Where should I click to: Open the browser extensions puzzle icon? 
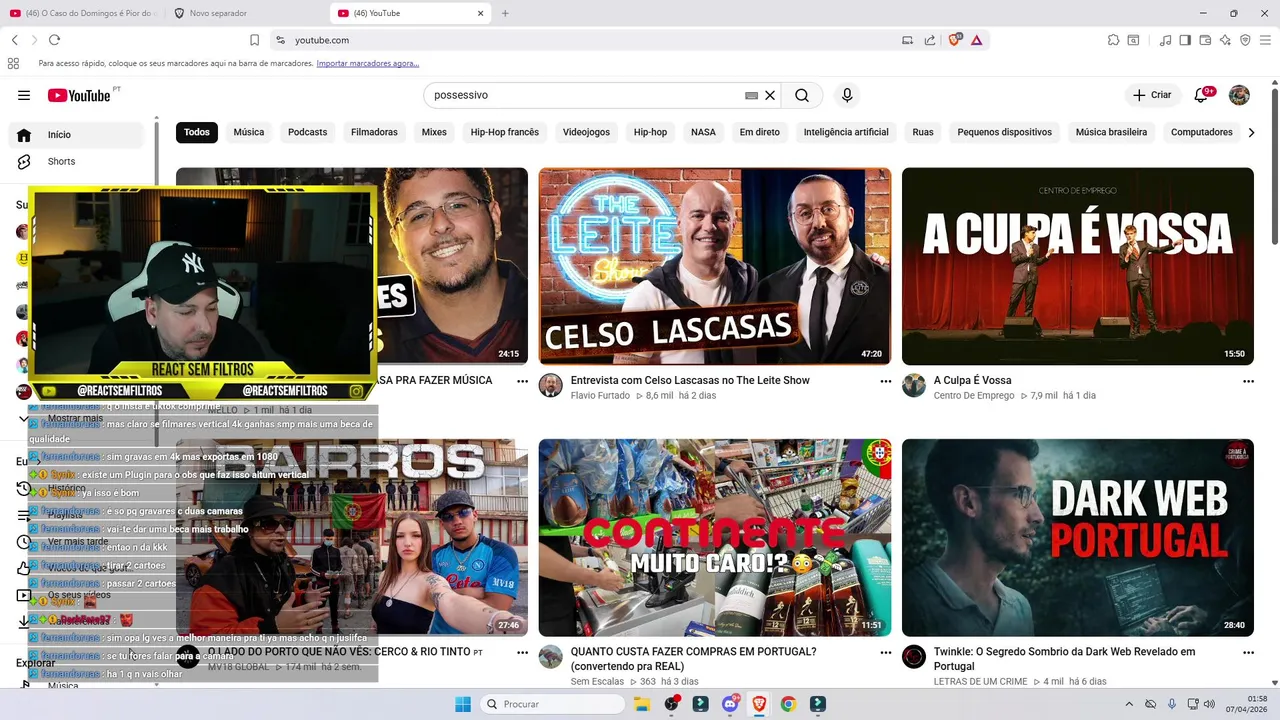[1113, 40]
